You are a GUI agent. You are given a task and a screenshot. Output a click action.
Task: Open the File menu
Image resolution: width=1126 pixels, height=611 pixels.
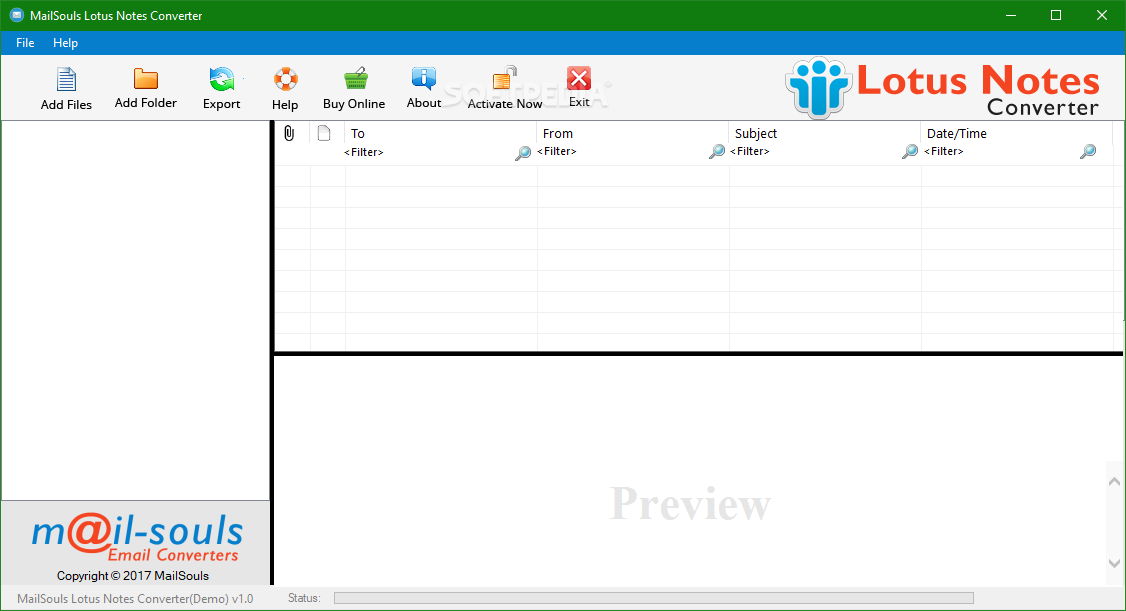click(x=25, y=43)
